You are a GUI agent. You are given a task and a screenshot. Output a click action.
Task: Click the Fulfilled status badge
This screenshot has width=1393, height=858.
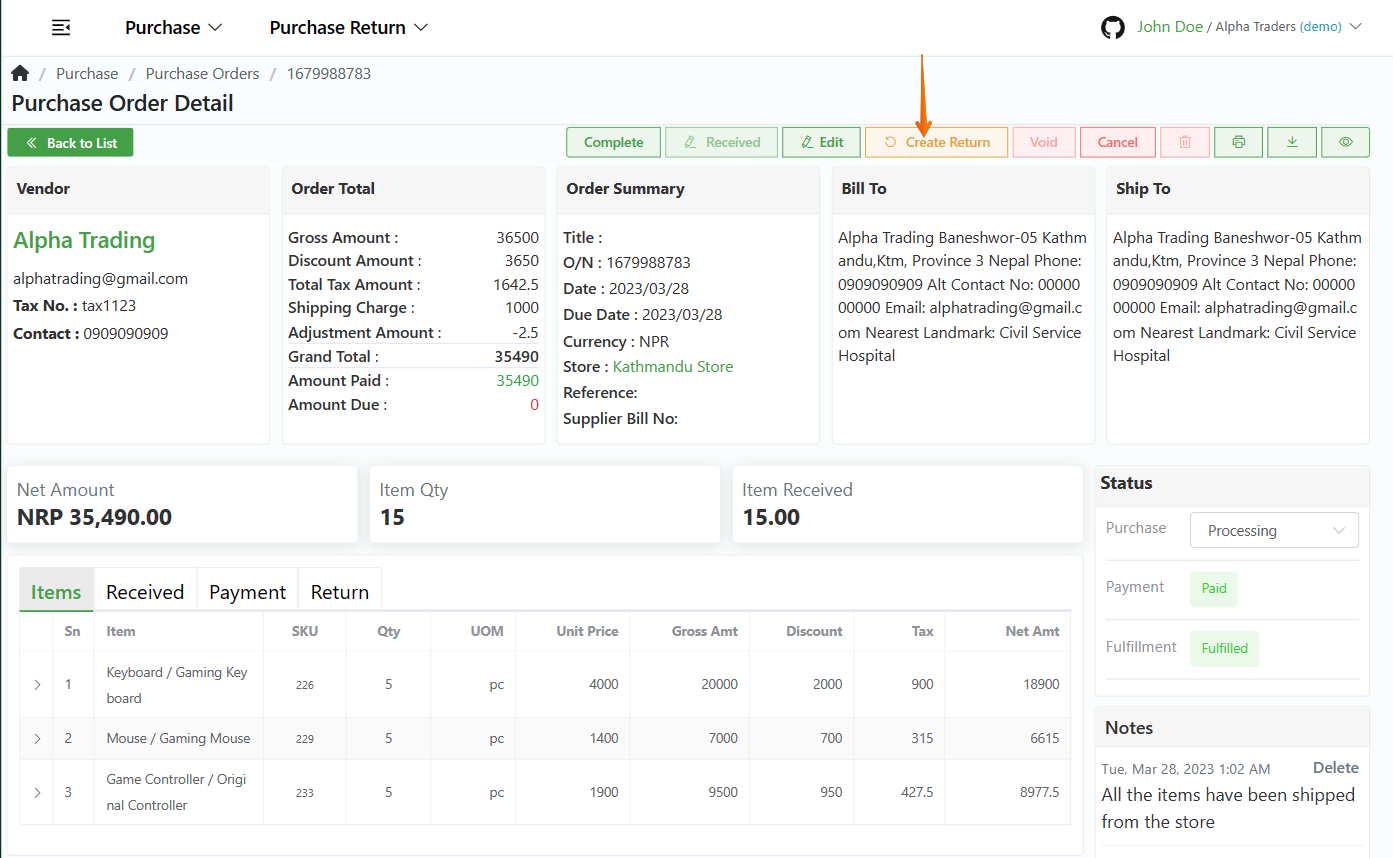[x=1225, y=648]
